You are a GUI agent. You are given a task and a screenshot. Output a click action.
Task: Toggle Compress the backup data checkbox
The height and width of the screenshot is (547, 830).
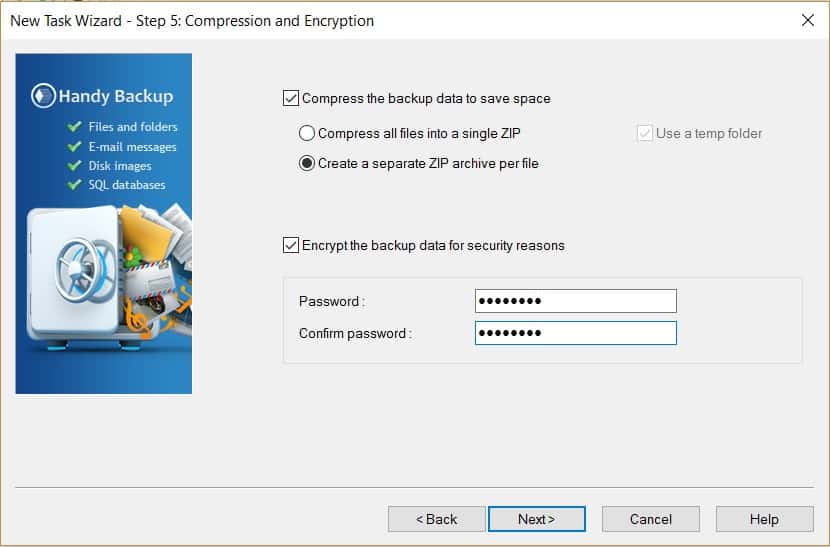(x=291, y=98)
